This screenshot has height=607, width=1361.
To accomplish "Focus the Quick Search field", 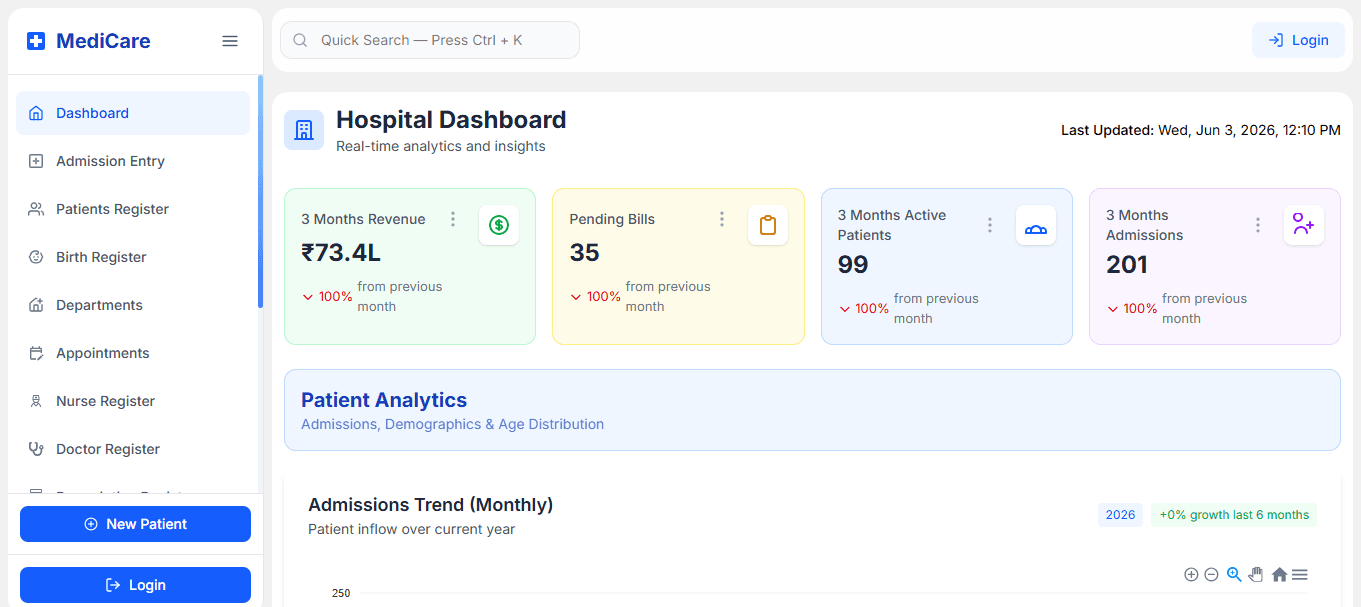I will coord(430,40).
